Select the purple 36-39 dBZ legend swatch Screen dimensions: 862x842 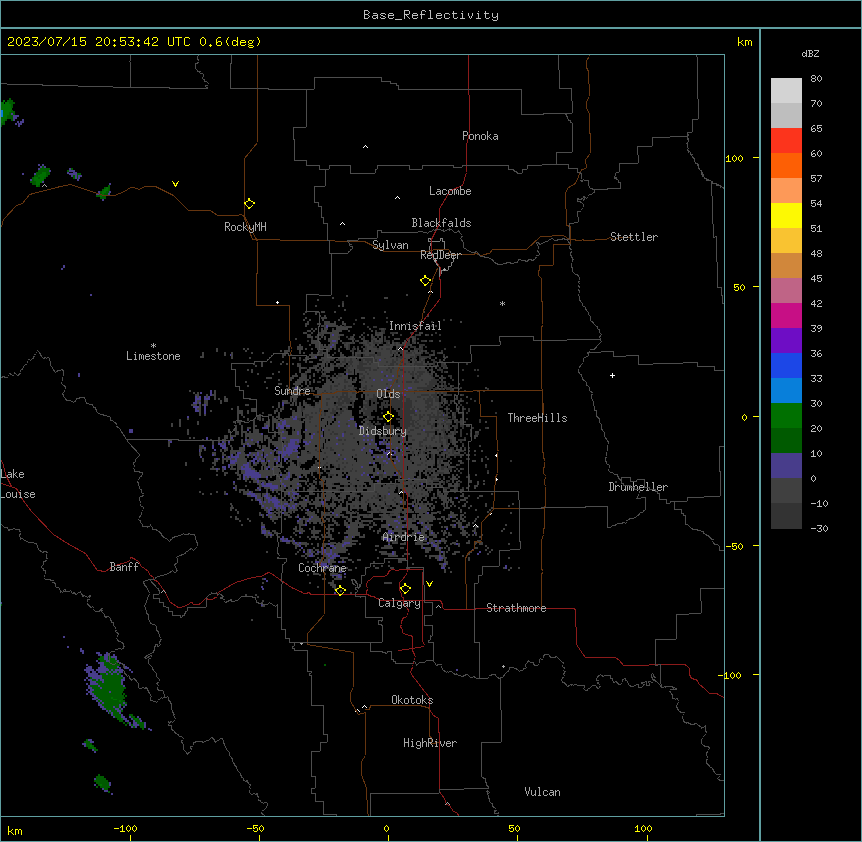pyautogui.click(x=786, y=340)
